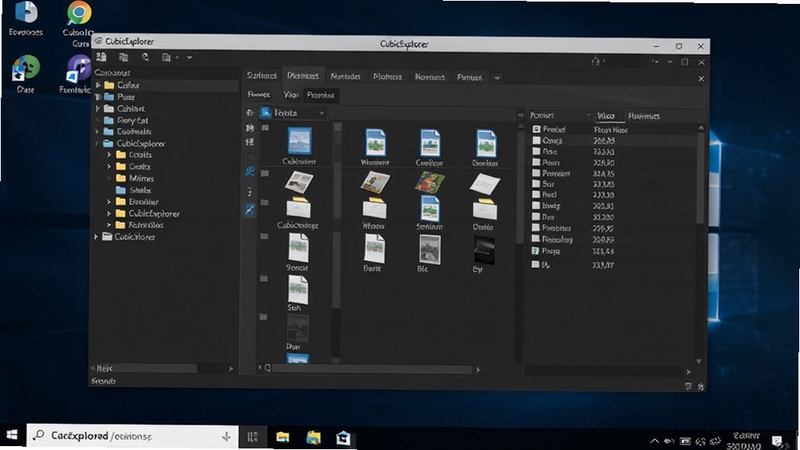Click the file view's horizontal scrollbar thumb
Viewport: 800px width, 450px height.
[x=372, y=368]
